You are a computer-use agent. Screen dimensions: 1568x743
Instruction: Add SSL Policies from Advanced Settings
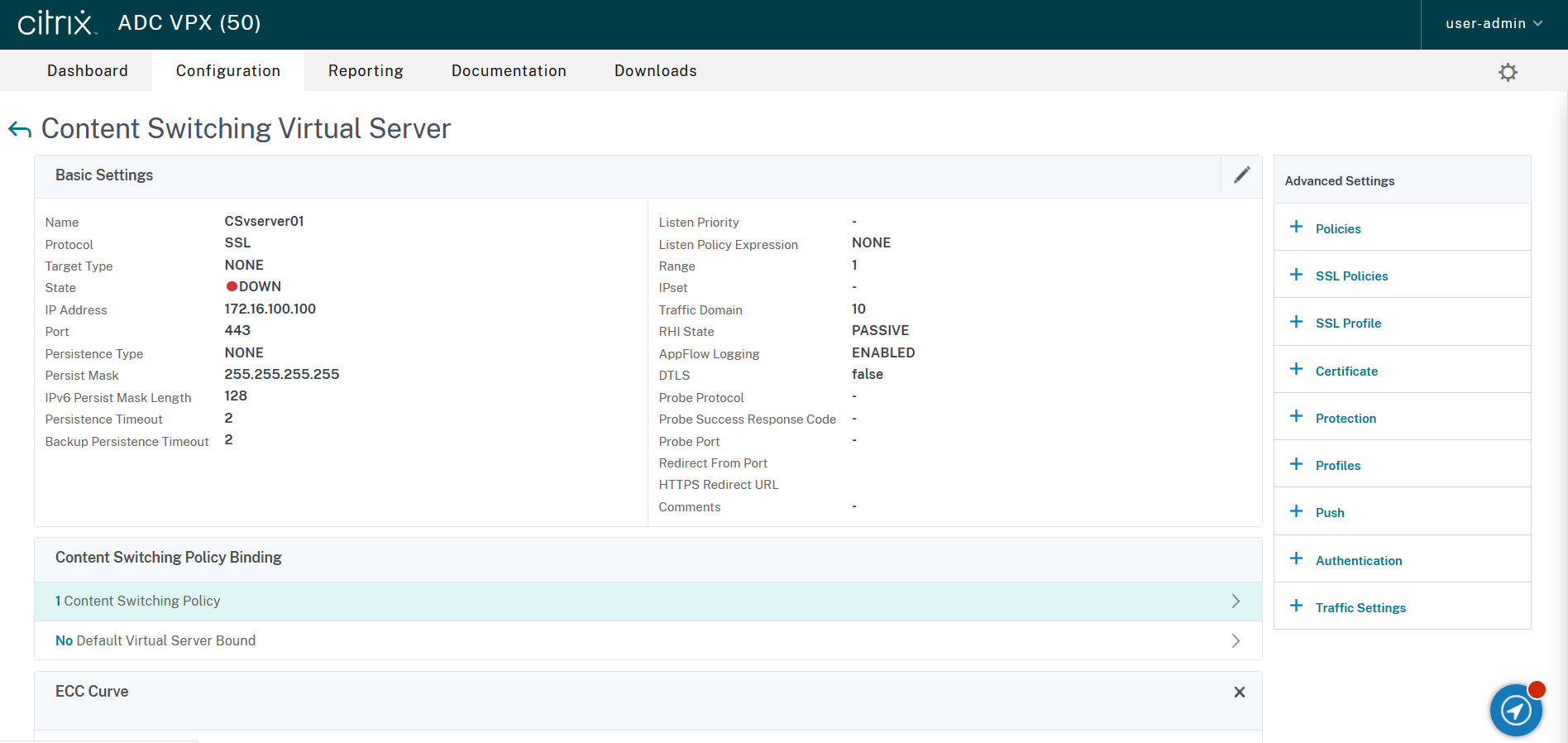click(x=1351, y=276)
